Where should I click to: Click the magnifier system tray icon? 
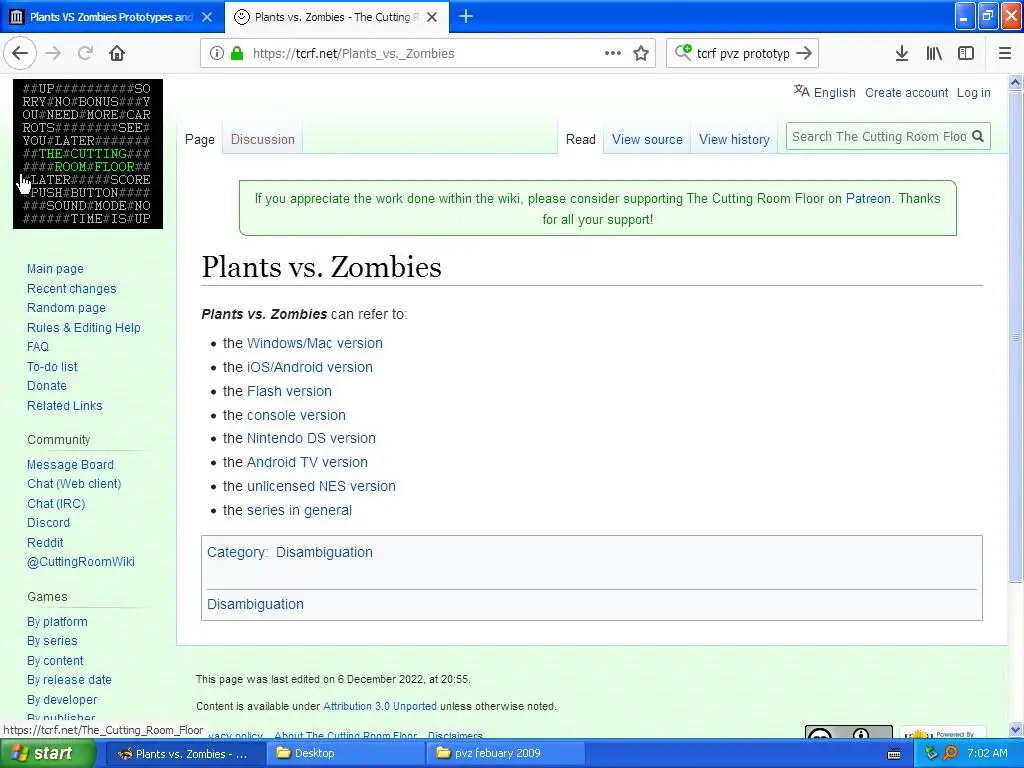[x=950, y=753]
